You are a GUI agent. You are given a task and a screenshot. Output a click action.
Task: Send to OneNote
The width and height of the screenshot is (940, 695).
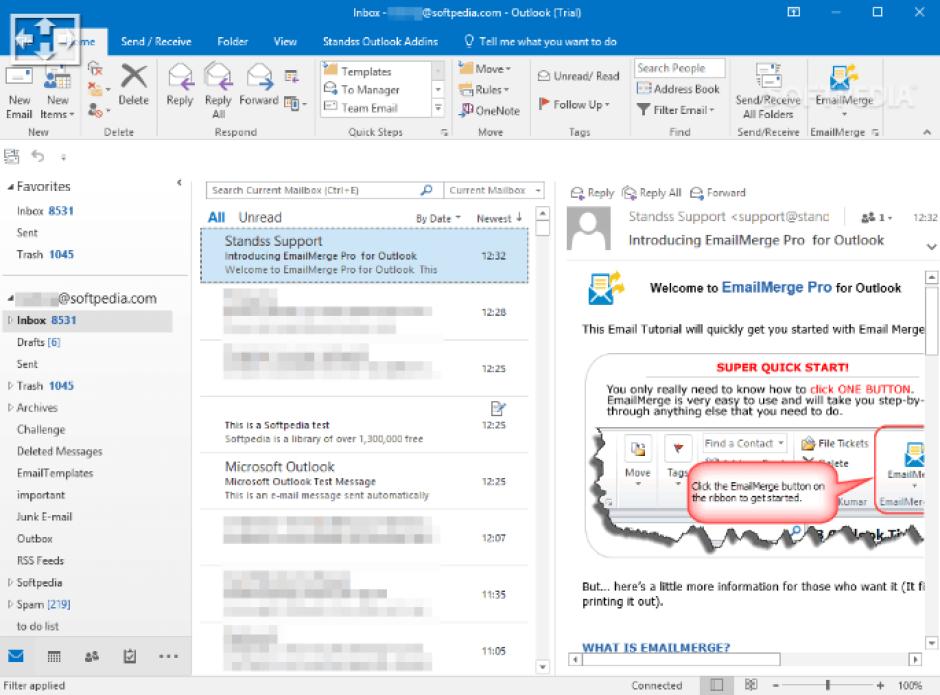click(489, 110)
